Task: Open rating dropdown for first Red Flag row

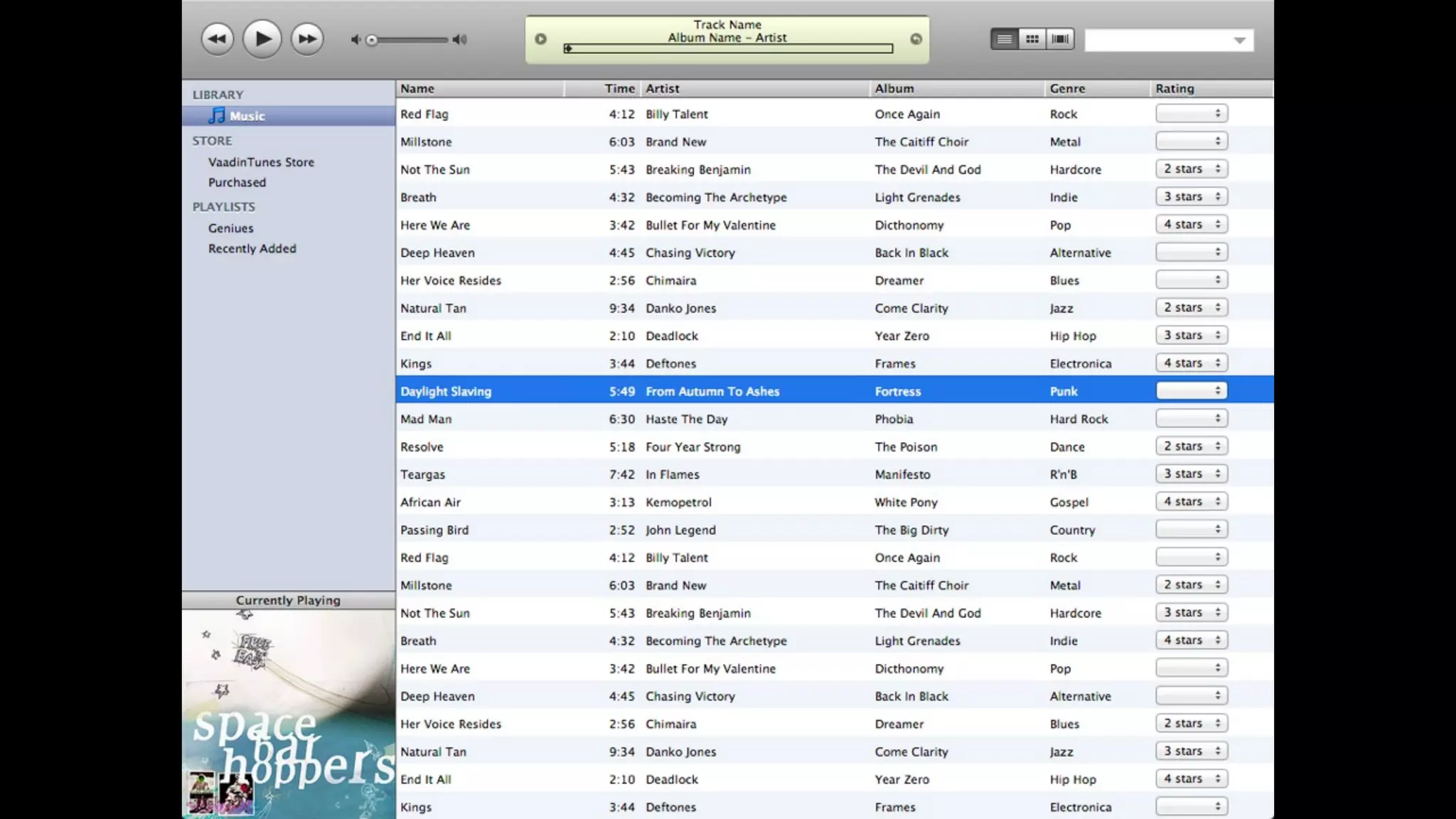Action: point(1192,114)
